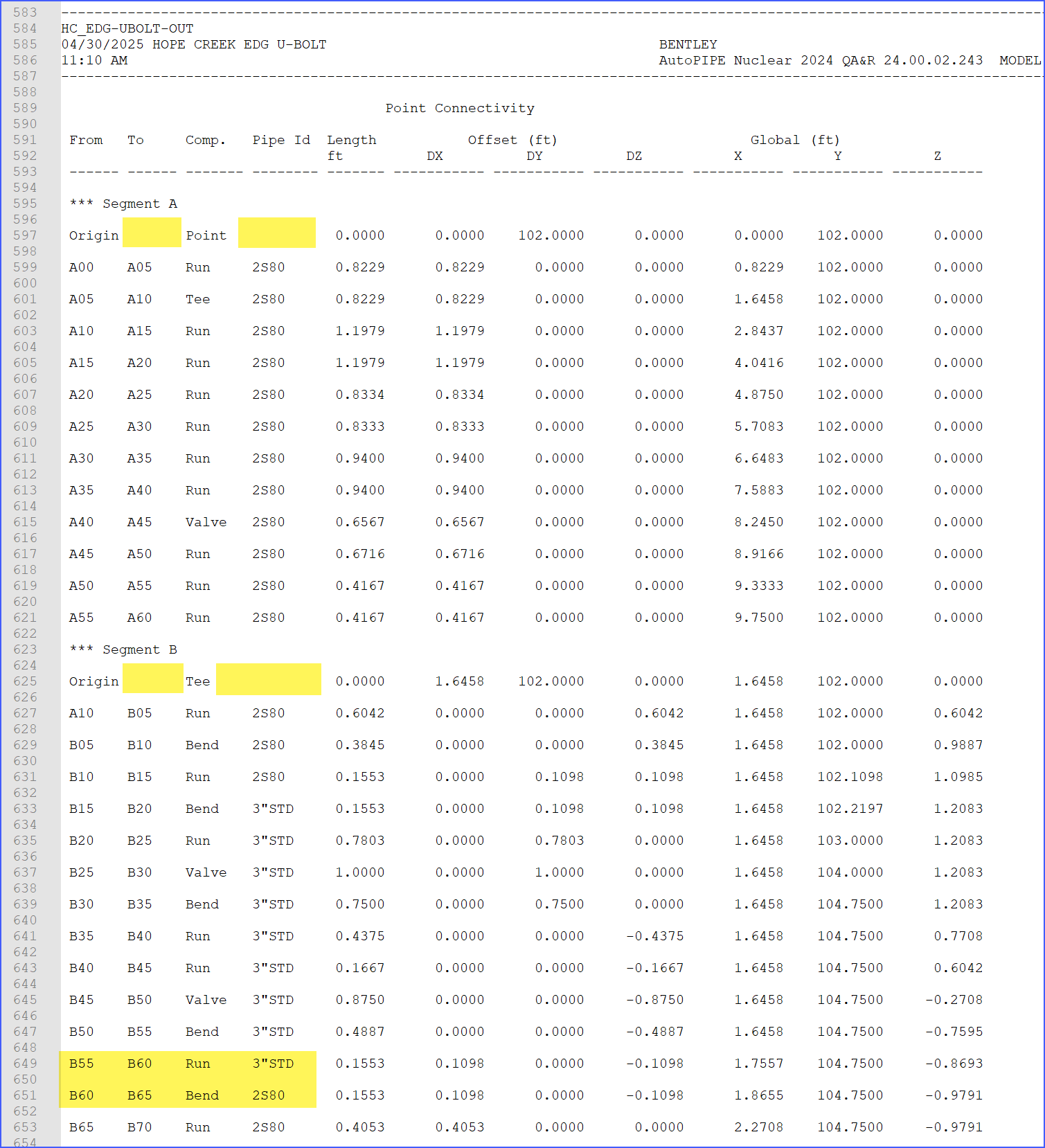Click 'Origin' in Segment B row
Screen dimensions: 1045x1148
pyautogui.click(x=94, y=681)
